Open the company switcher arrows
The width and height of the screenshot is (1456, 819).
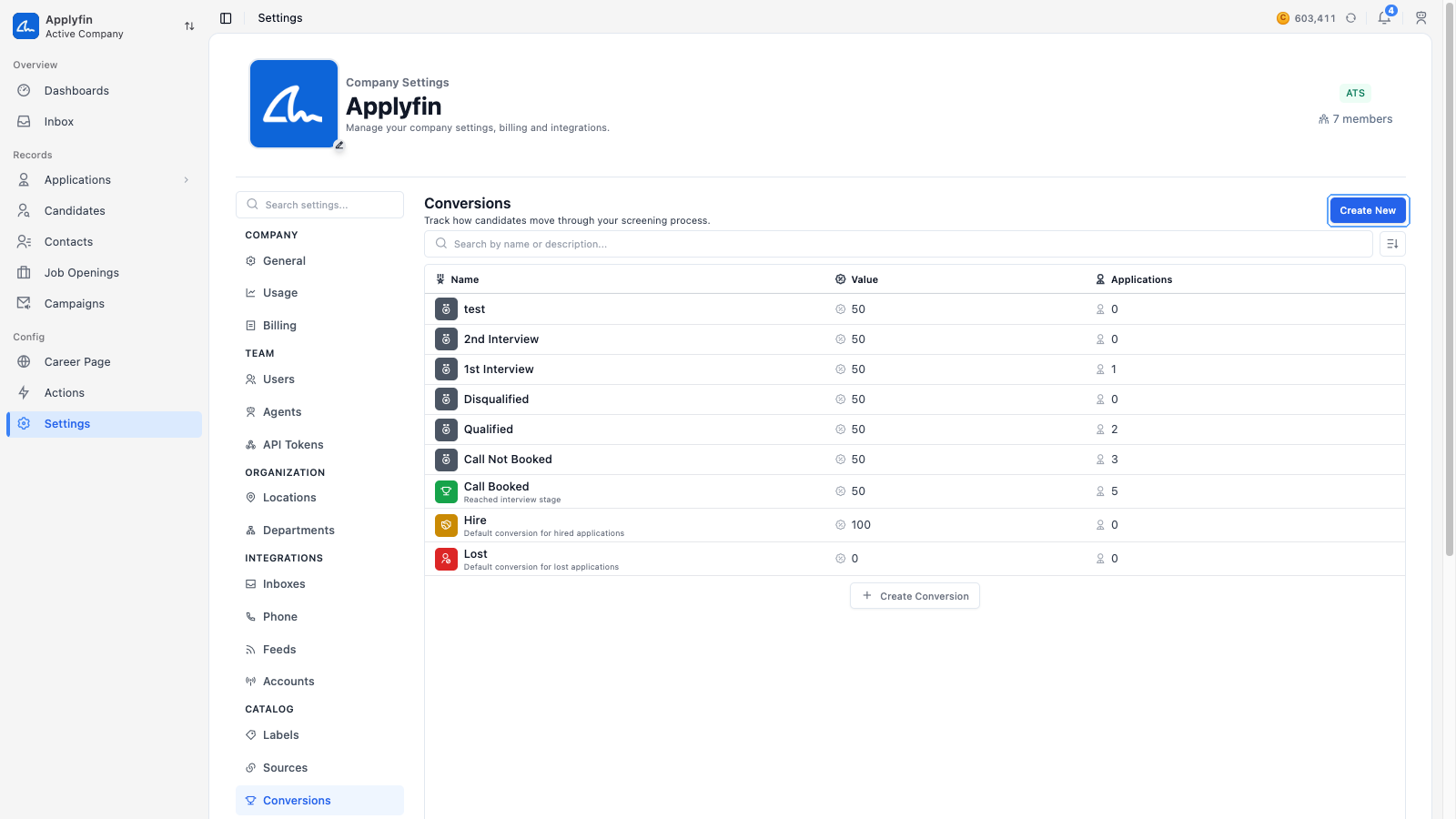coord(189,26)
